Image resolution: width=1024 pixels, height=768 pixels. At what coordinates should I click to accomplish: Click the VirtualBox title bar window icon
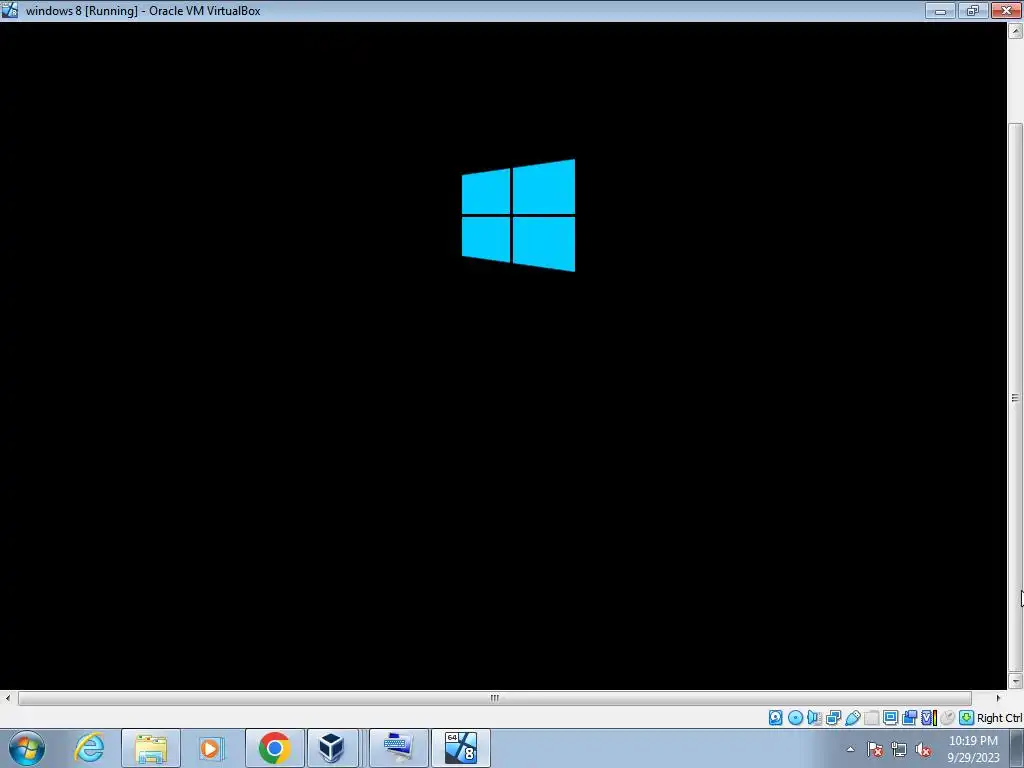pos(10,10)
